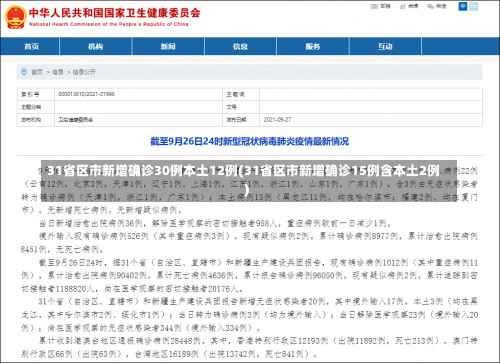500x363 pixels.
Task: Go to 首页 in the breadcrumb
Action: pyautogui.click(x=37, y=72)
